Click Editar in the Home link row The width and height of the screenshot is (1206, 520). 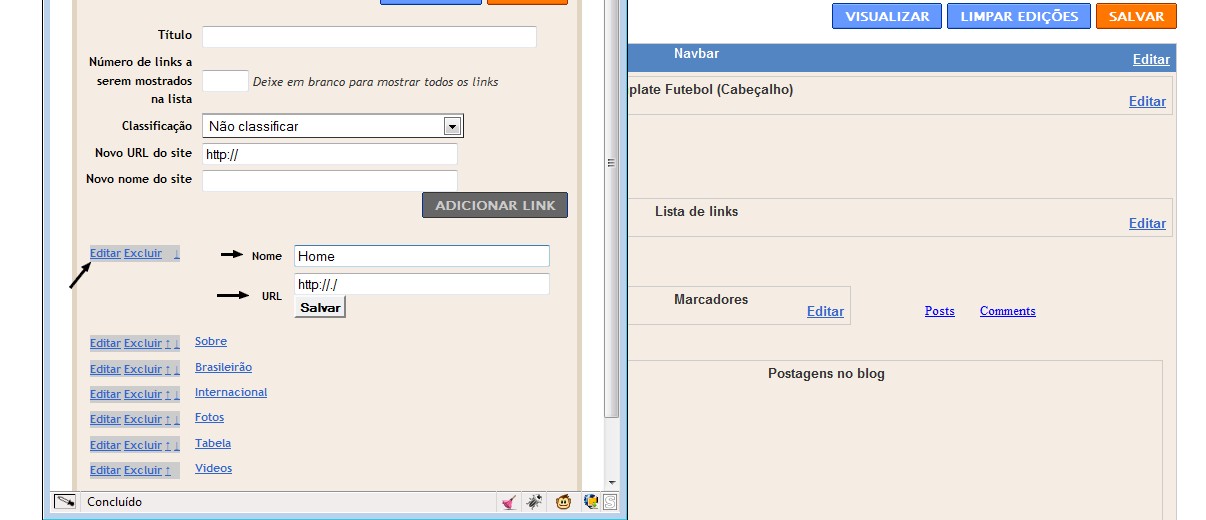(105, 253)
